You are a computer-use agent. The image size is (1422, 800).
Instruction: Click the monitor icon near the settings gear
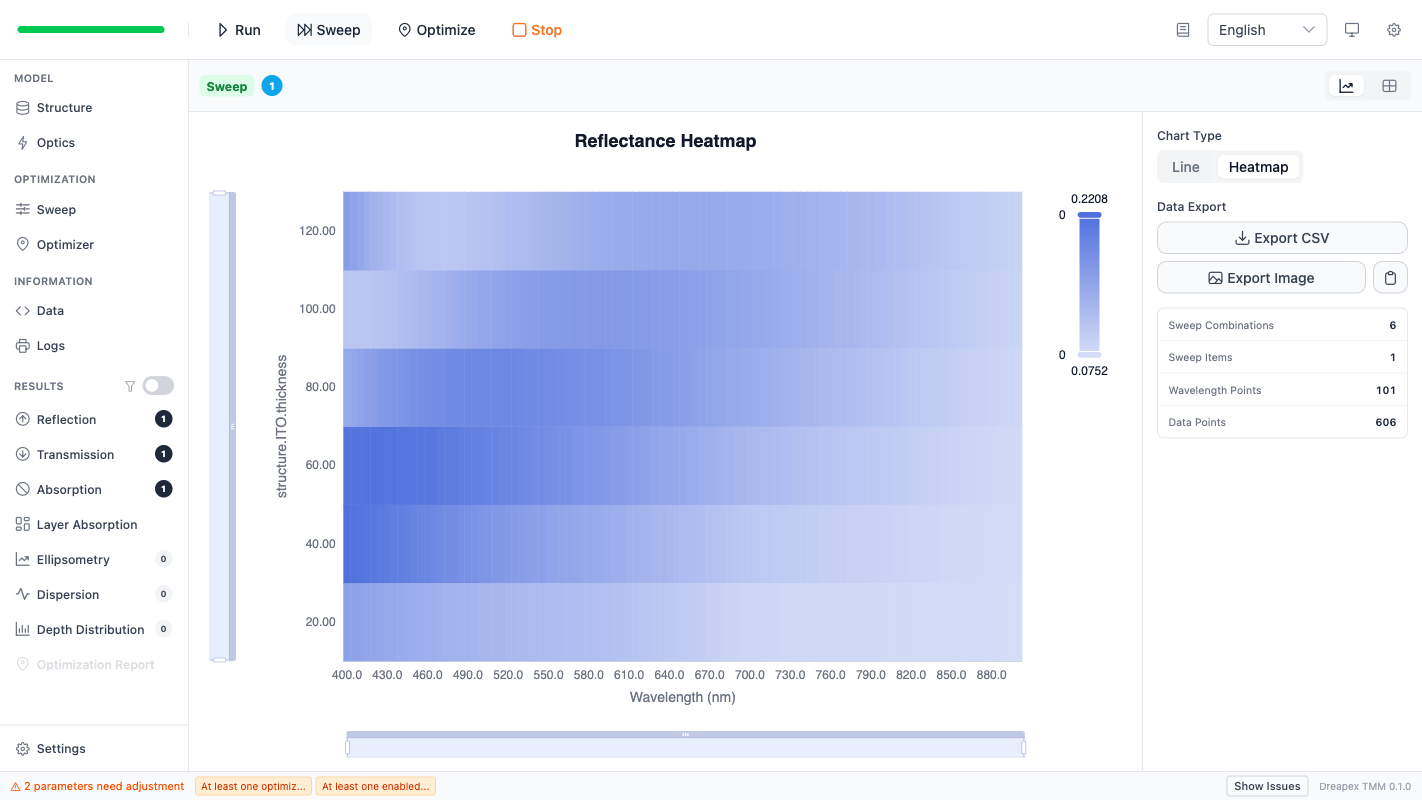[1352, 30]
